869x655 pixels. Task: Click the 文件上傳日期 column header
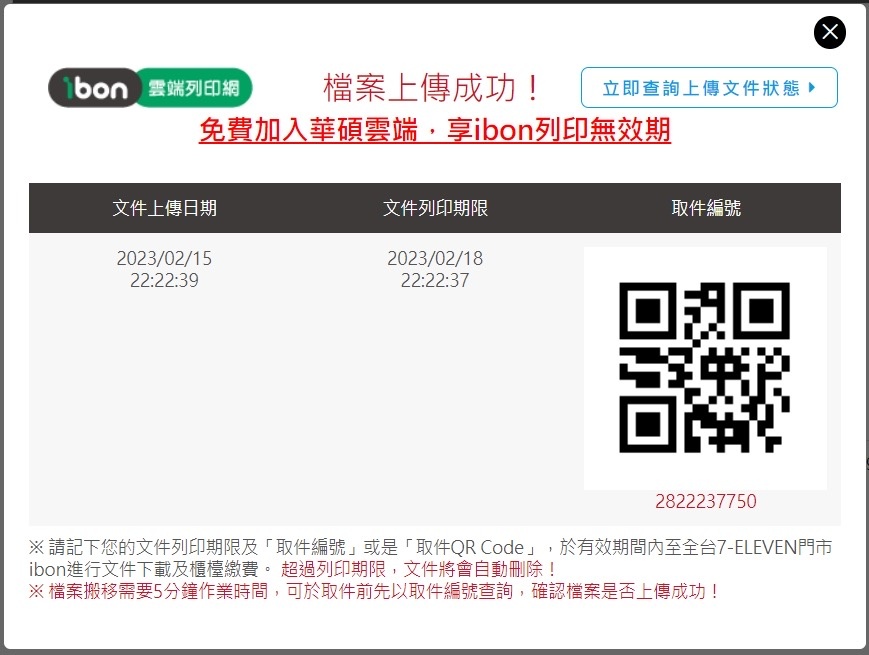tap(165, 208)
